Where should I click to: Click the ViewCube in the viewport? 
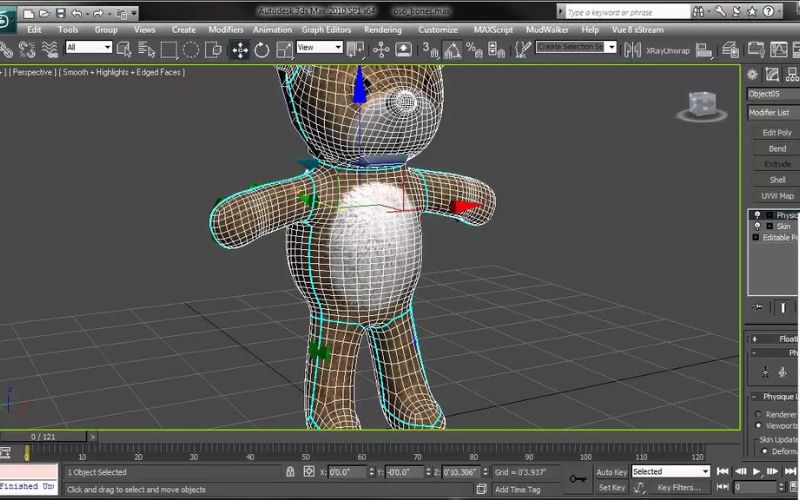click(702, 105)
